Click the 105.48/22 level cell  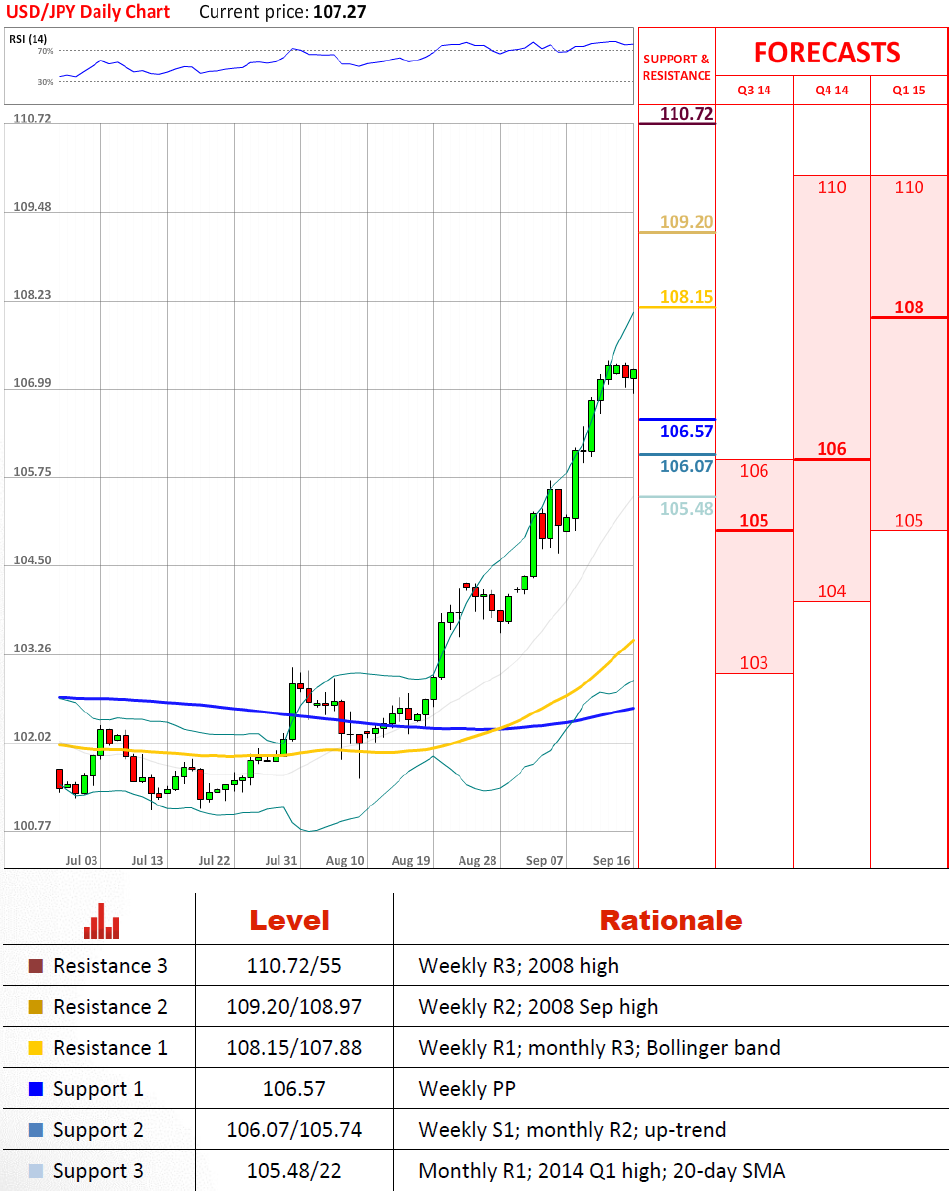coord(294,1171)
